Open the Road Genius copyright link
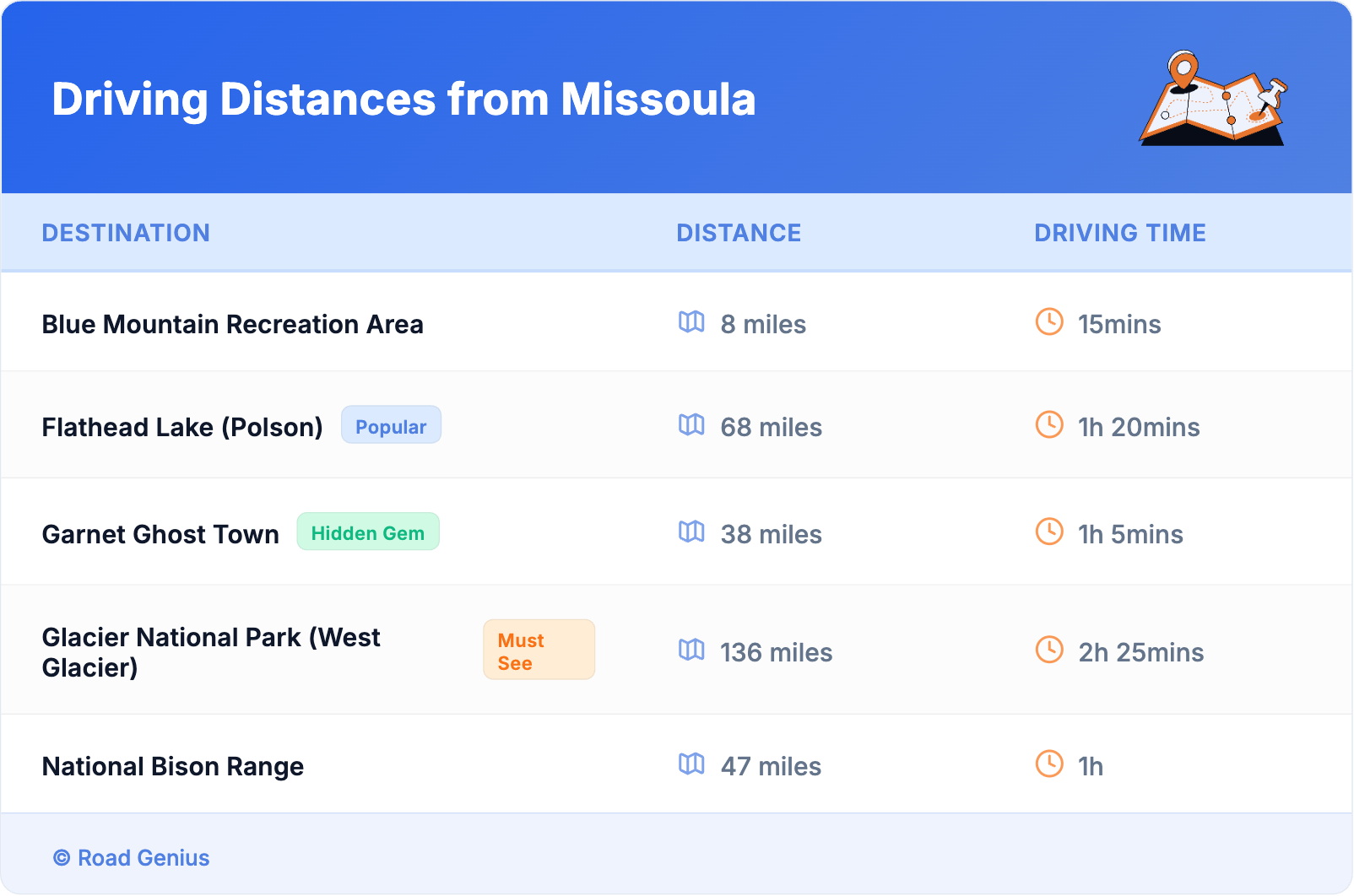This screenshot has height=896, width=1354. 132,858
